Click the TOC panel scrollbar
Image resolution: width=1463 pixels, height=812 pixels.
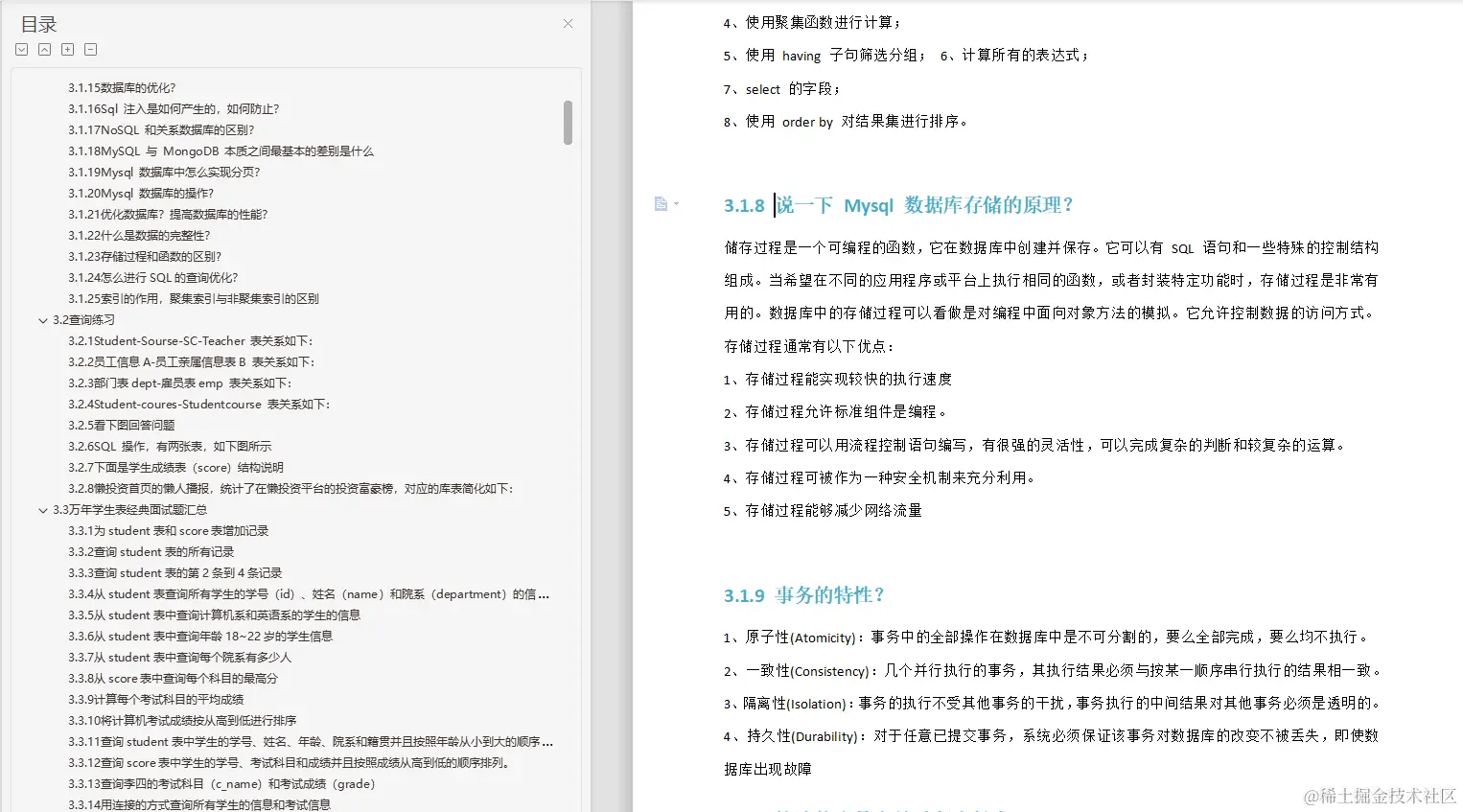click(x=568, y=122)
